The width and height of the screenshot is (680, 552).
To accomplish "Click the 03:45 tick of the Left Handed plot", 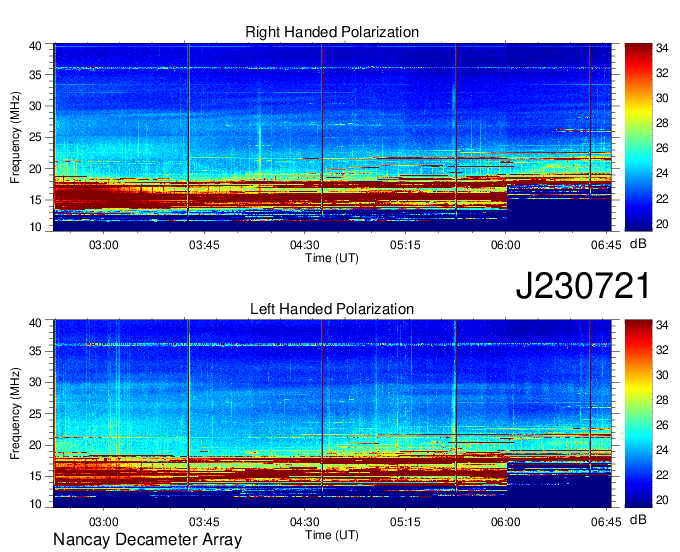I will click(204, 522).
